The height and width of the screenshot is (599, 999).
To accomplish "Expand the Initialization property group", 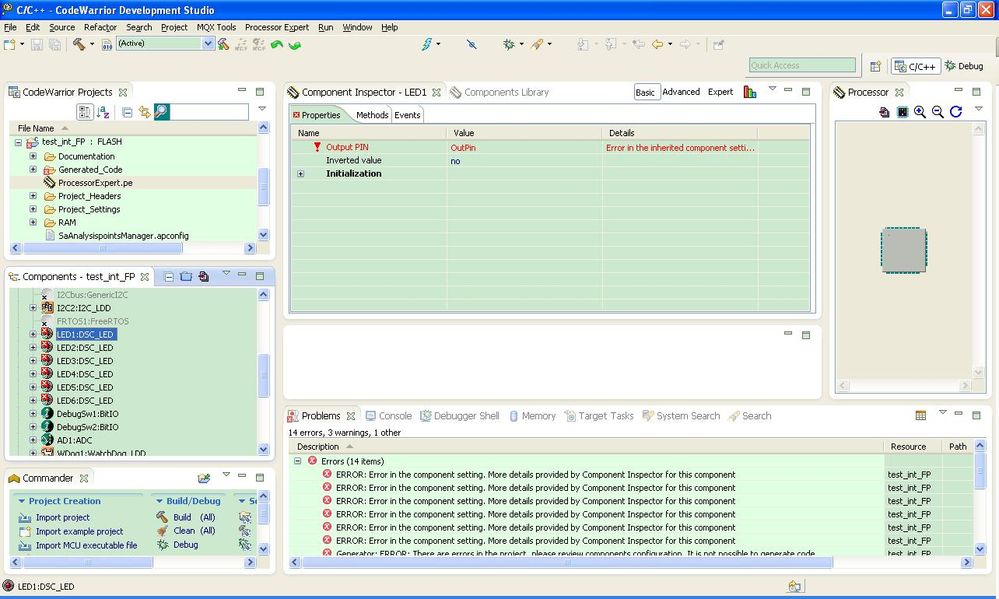I will (x=301, y=174).
